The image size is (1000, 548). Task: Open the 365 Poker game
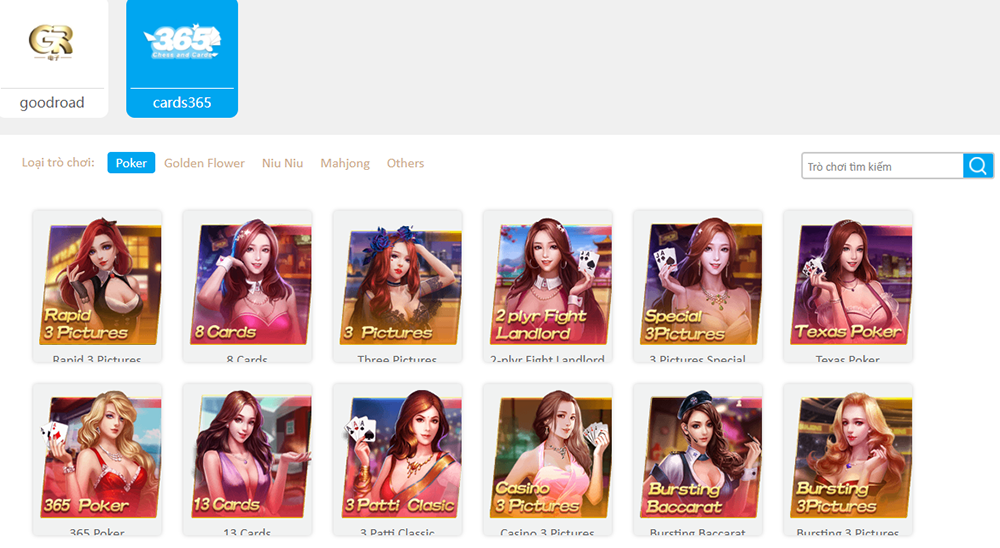pyautogui.click(x=97, y=459)
